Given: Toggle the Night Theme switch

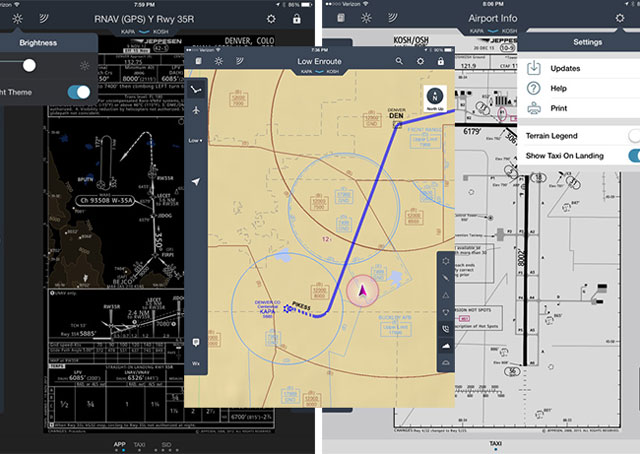Looking at the screenshot, I should pos(79,92).
